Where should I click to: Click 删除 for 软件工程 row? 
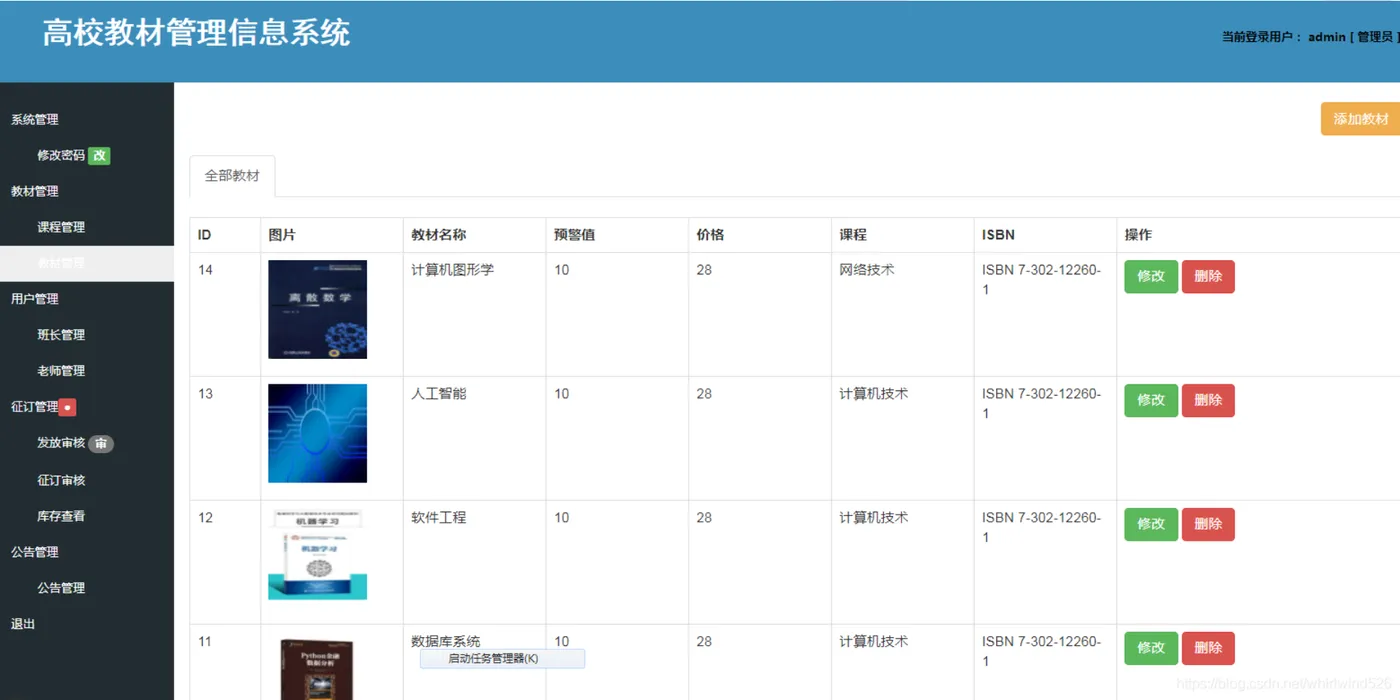tap(1208, 525)
